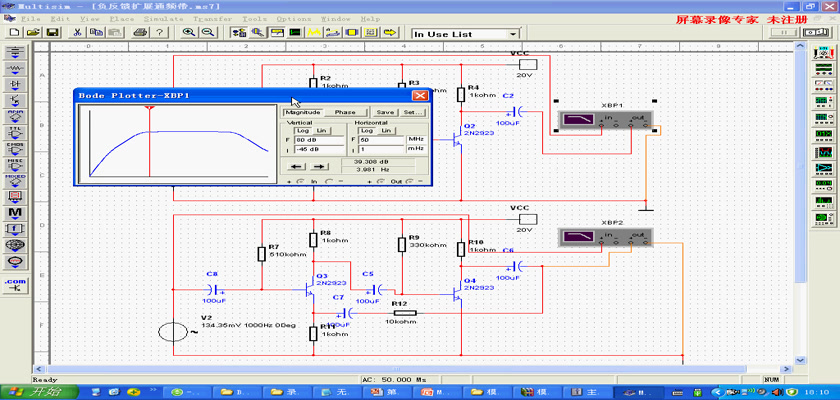The image size is (840, 400).
Task: Create a new circuit file
Action: [x=14, y=32]
